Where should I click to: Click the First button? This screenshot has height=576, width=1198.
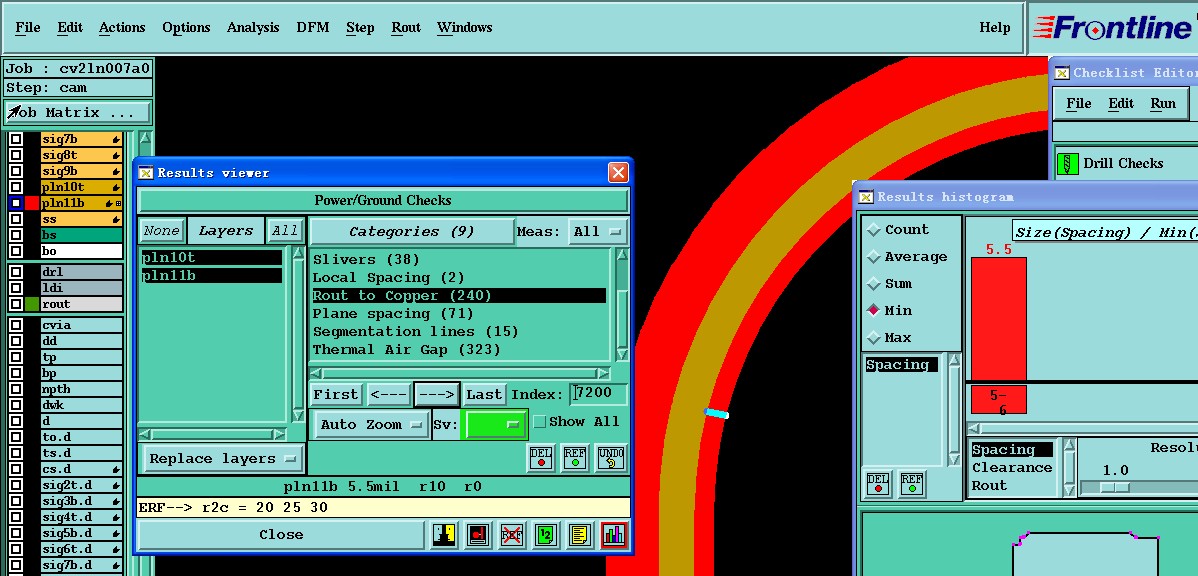(x=335, y=394)
